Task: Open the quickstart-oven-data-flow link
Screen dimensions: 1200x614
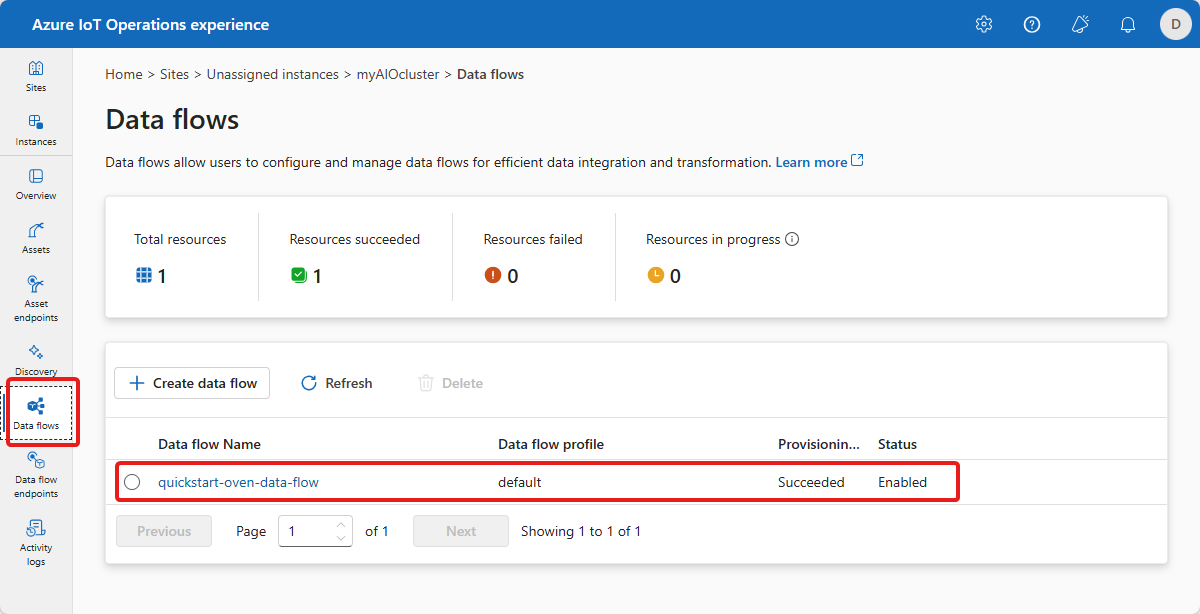Action: pyautogui.click(x=238, y=482)
